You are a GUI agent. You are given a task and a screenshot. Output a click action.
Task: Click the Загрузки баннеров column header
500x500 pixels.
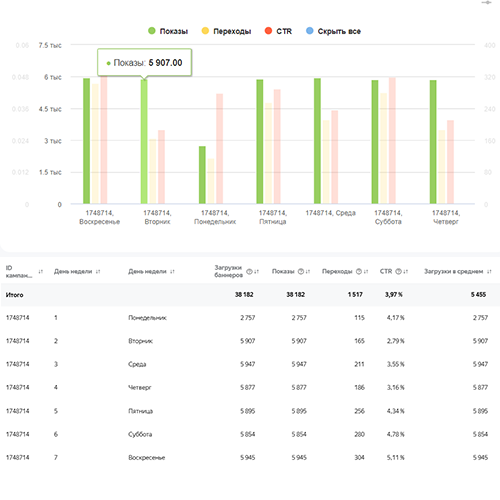click(228, 271)
